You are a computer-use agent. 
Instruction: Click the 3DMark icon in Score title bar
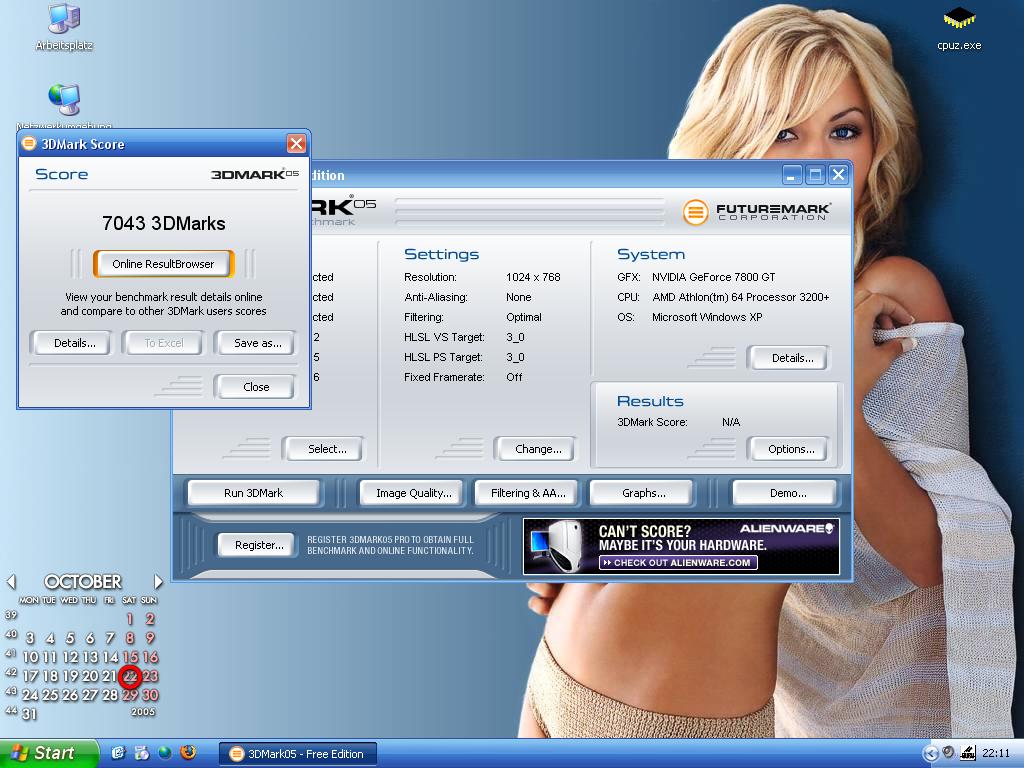coord(29,143)
